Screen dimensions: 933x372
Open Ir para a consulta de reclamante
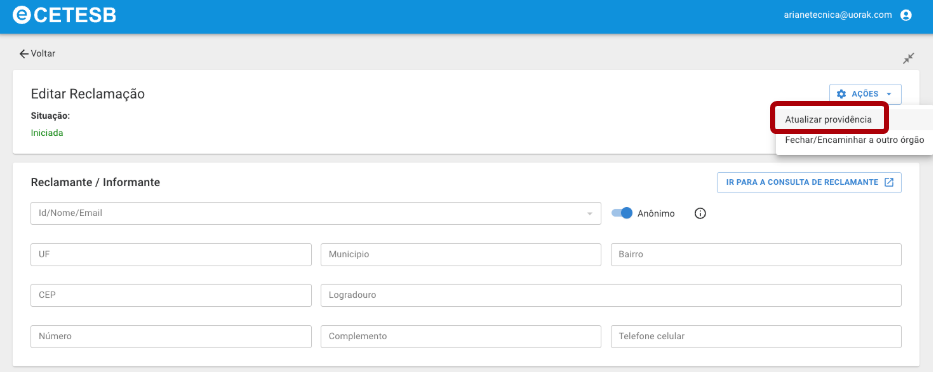click(x=809, y=182)
